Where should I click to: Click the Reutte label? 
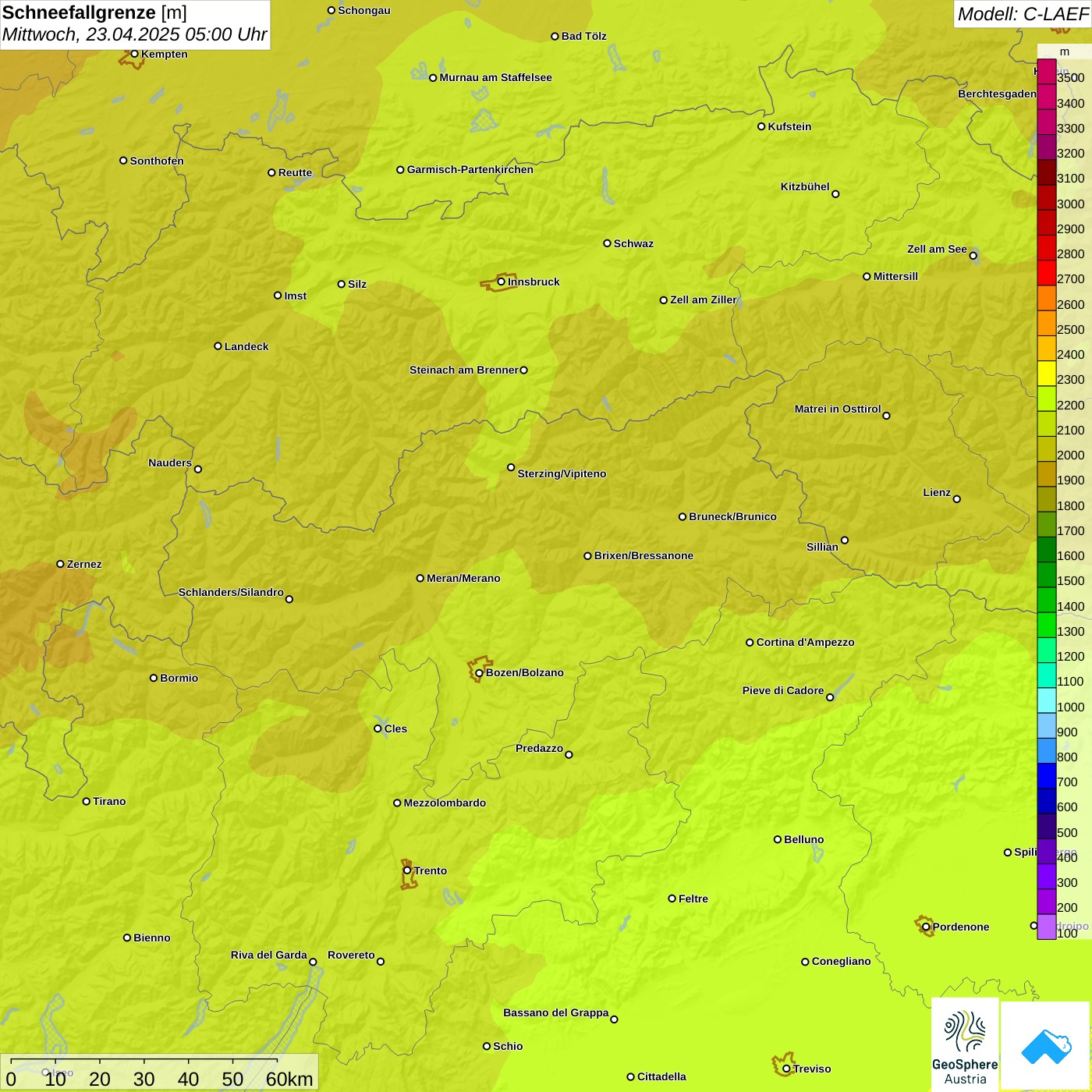point(295,172)
